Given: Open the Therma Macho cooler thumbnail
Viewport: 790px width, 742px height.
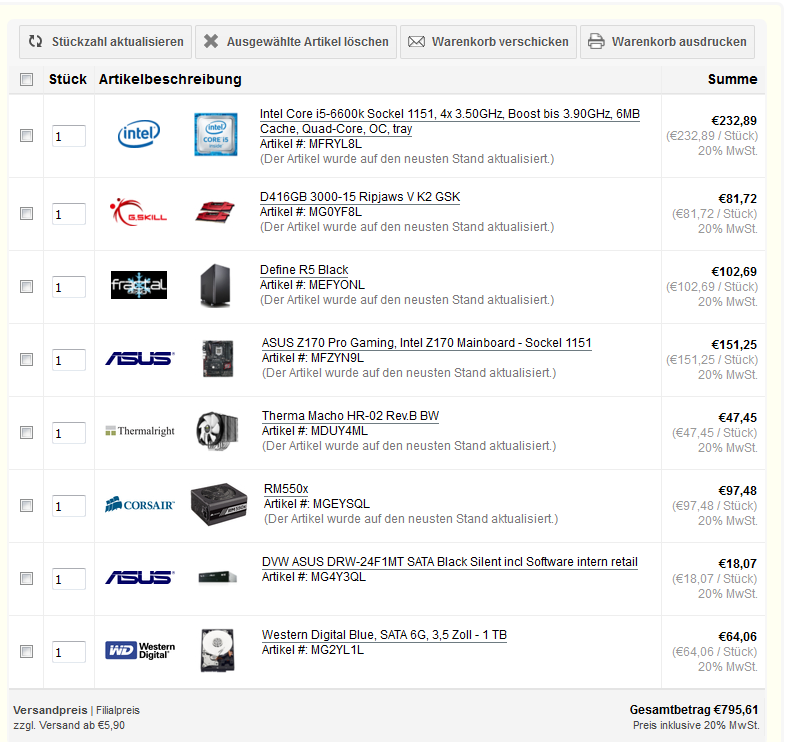Looking at the screenshot, I should point(217,431).
